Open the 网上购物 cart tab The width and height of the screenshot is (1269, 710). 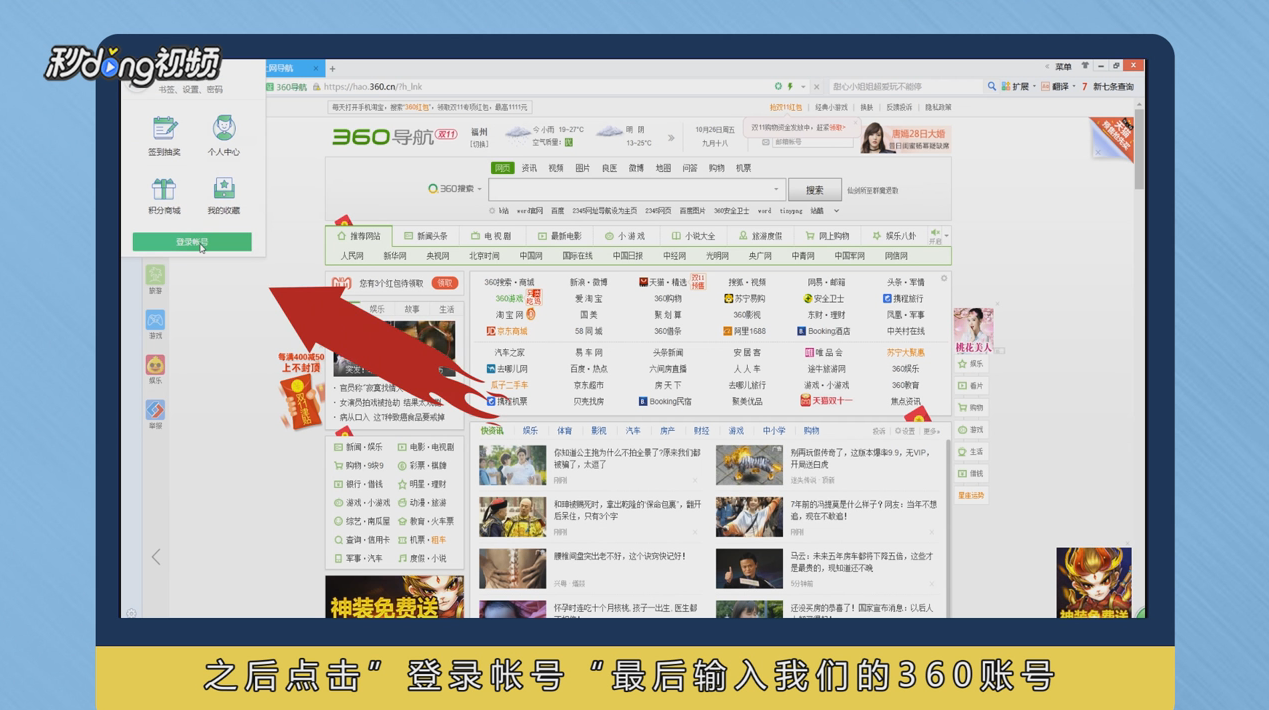click(827, 236)
